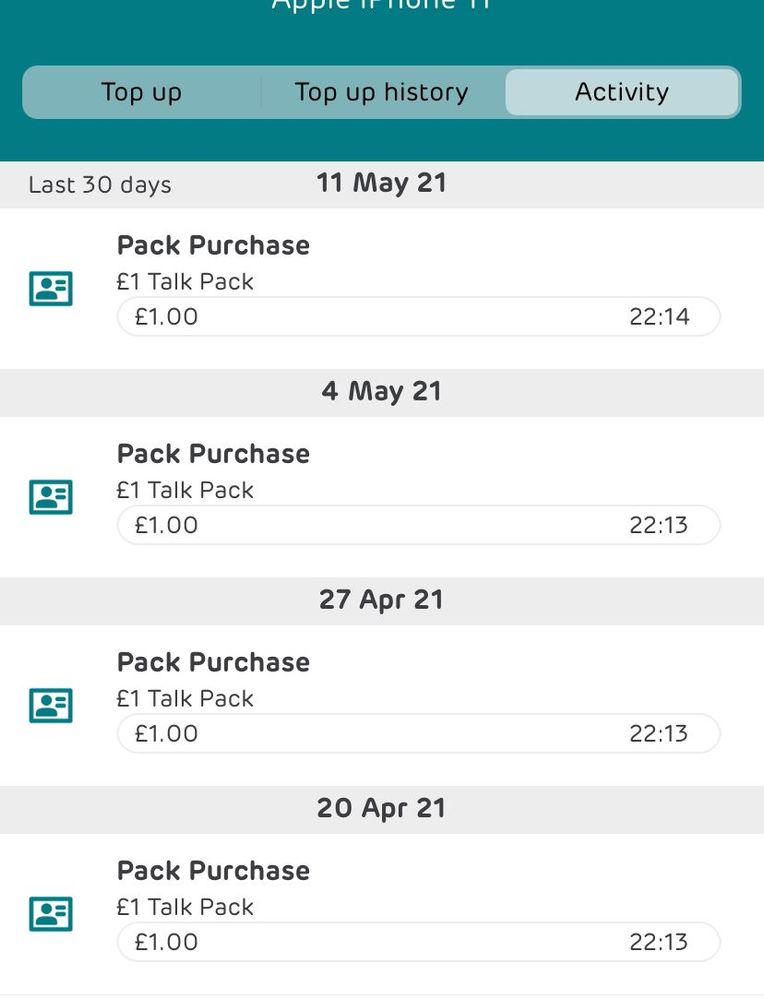
Task: Tap the 4 May Pack Purchase card icon
Action: click(x=51, y=497)
